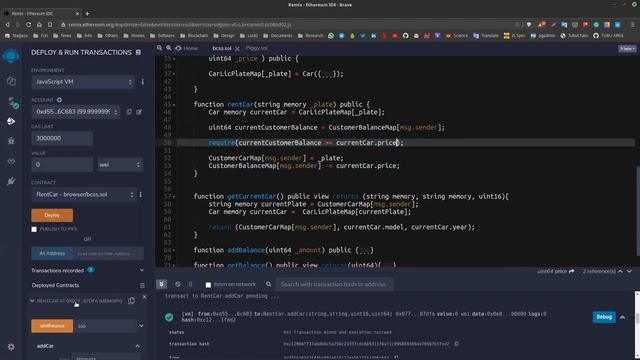Click the documentation icon beside panel title
Viewport: 640px width, 360px height.
[x=138, y=52]
